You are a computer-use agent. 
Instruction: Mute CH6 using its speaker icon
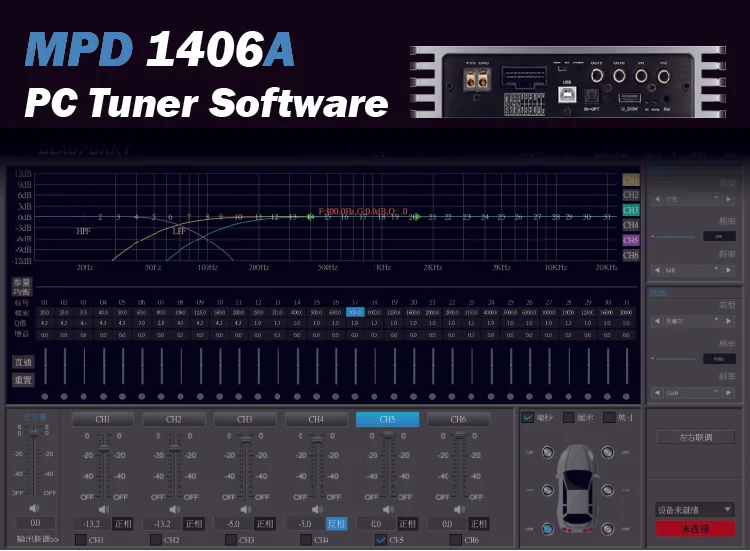[459, 509]
